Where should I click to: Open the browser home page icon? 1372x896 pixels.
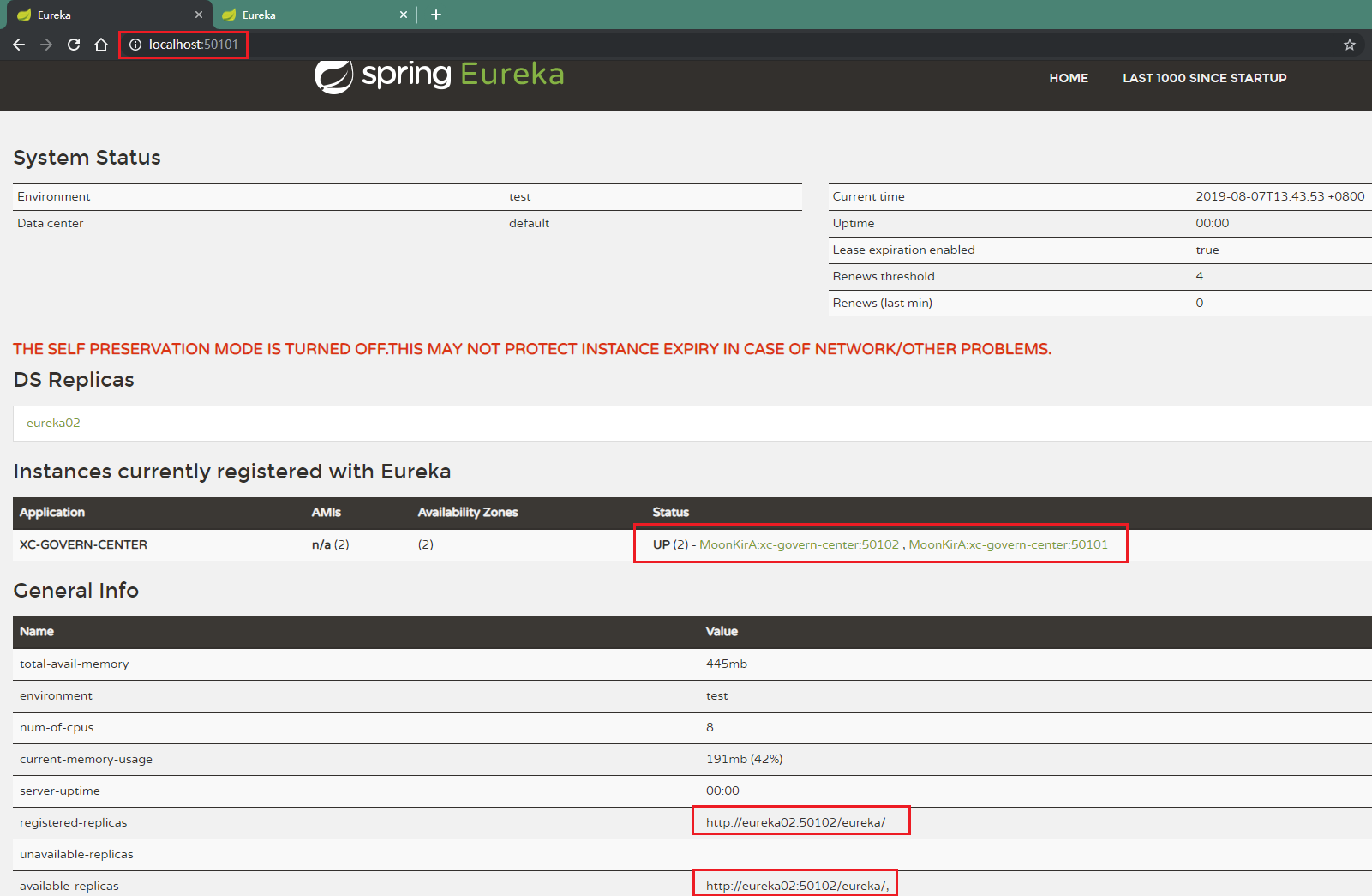coord(101,45)
